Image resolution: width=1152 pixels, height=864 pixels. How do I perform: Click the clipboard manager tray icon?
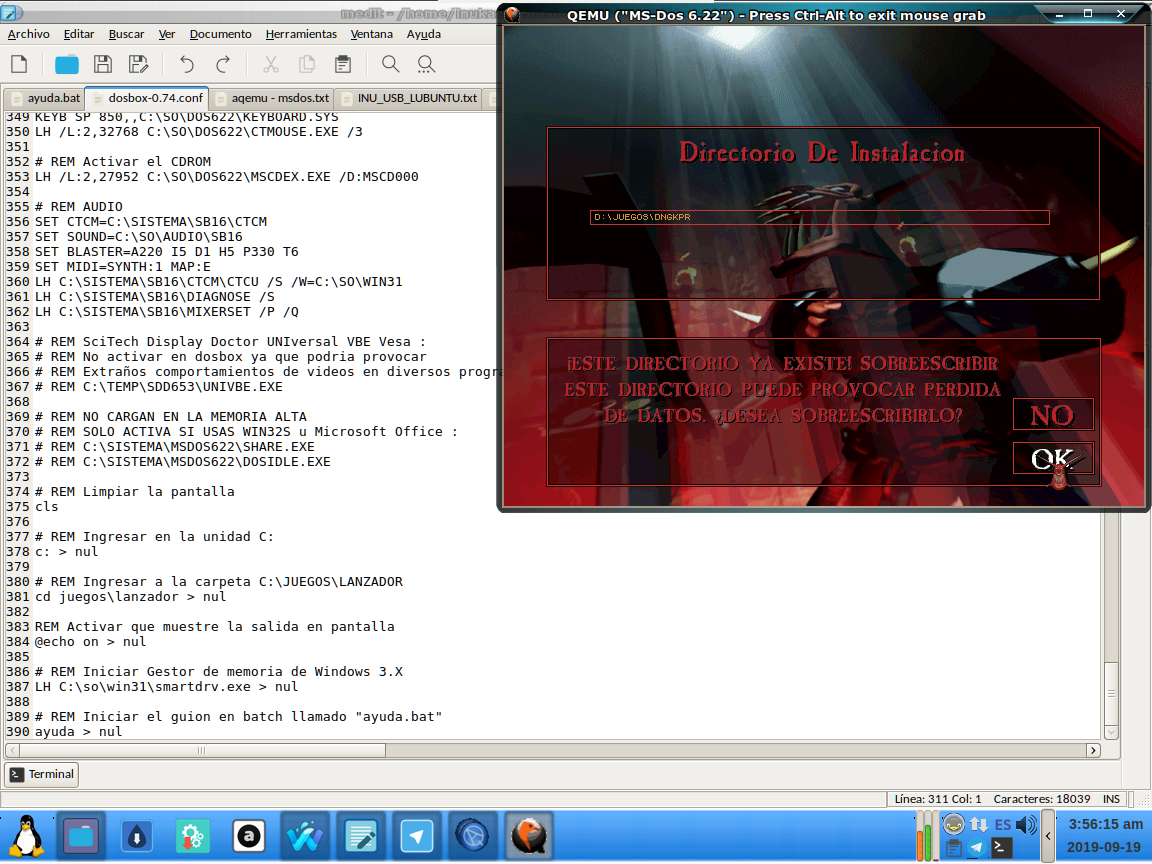point(954,849)
